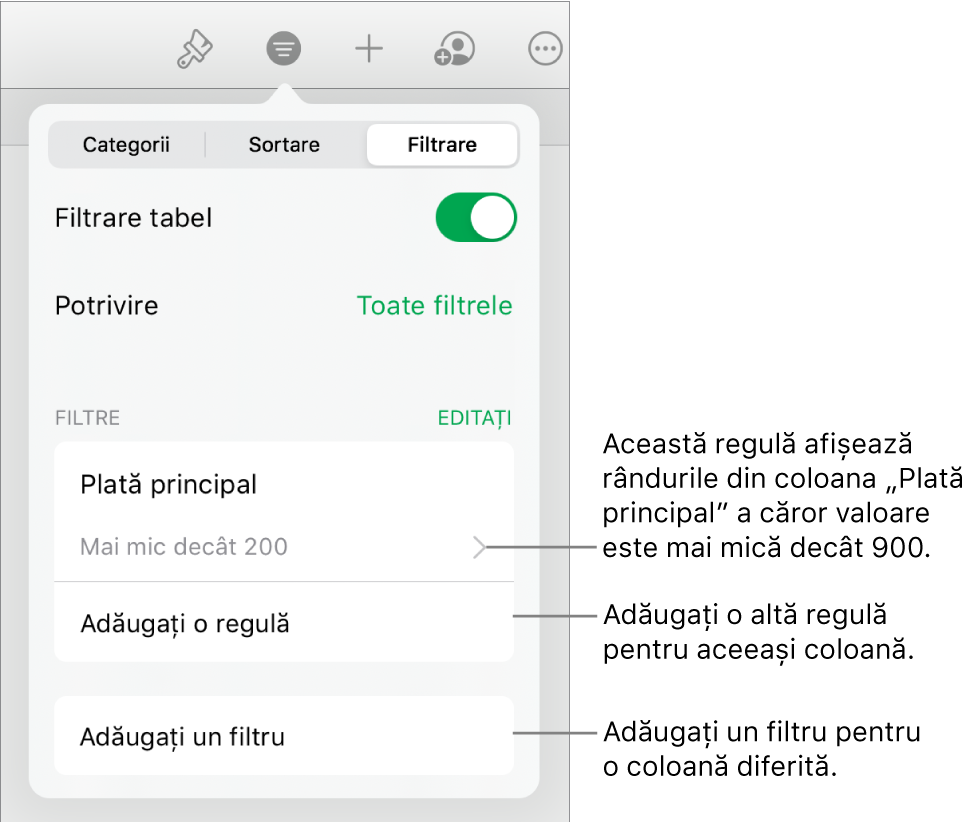Switch to the Categorii tab
The image size is (971, 822).
coord(126,144)
